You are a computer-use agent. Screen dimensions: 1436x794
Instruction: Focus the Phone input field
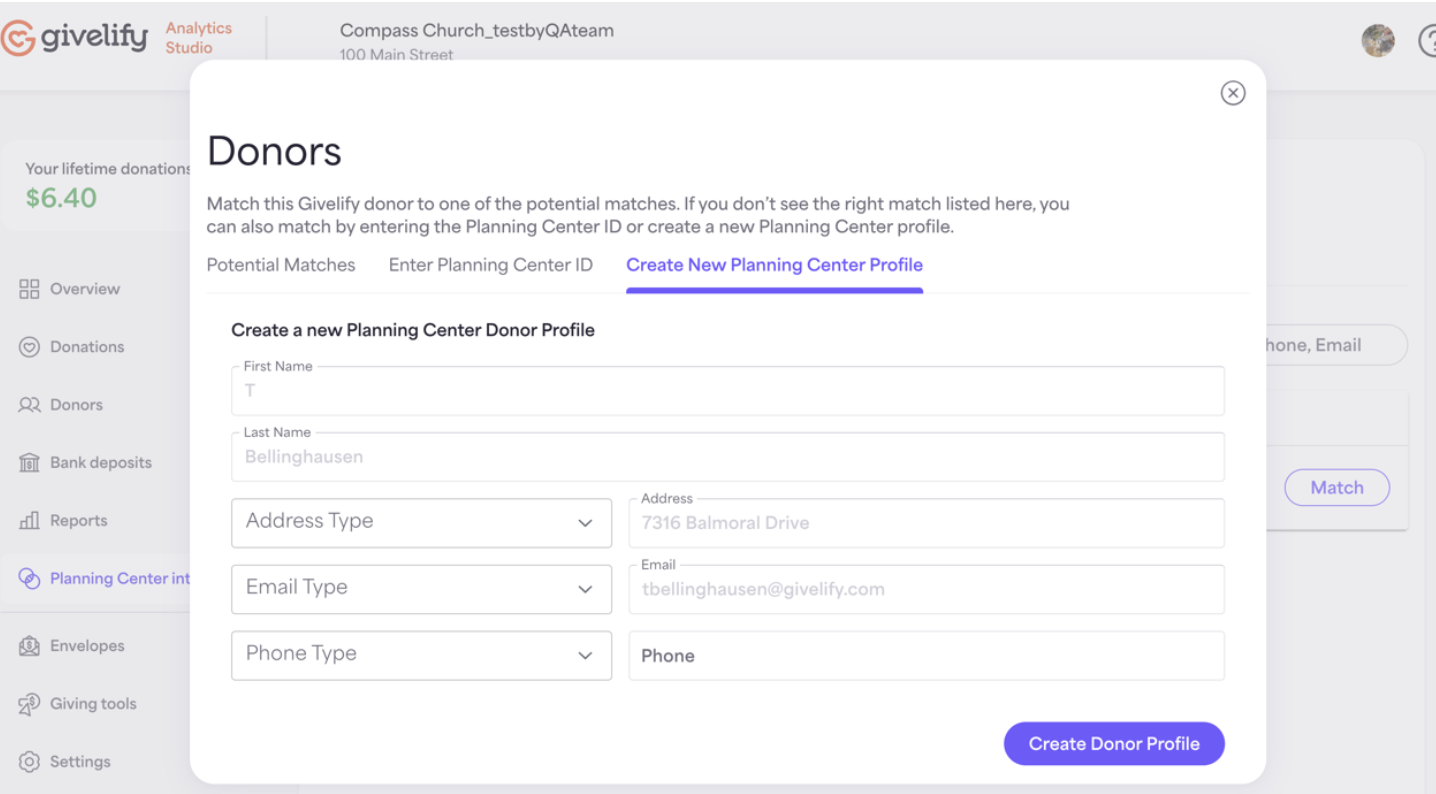pyautogui.click(x=927, y=655)
